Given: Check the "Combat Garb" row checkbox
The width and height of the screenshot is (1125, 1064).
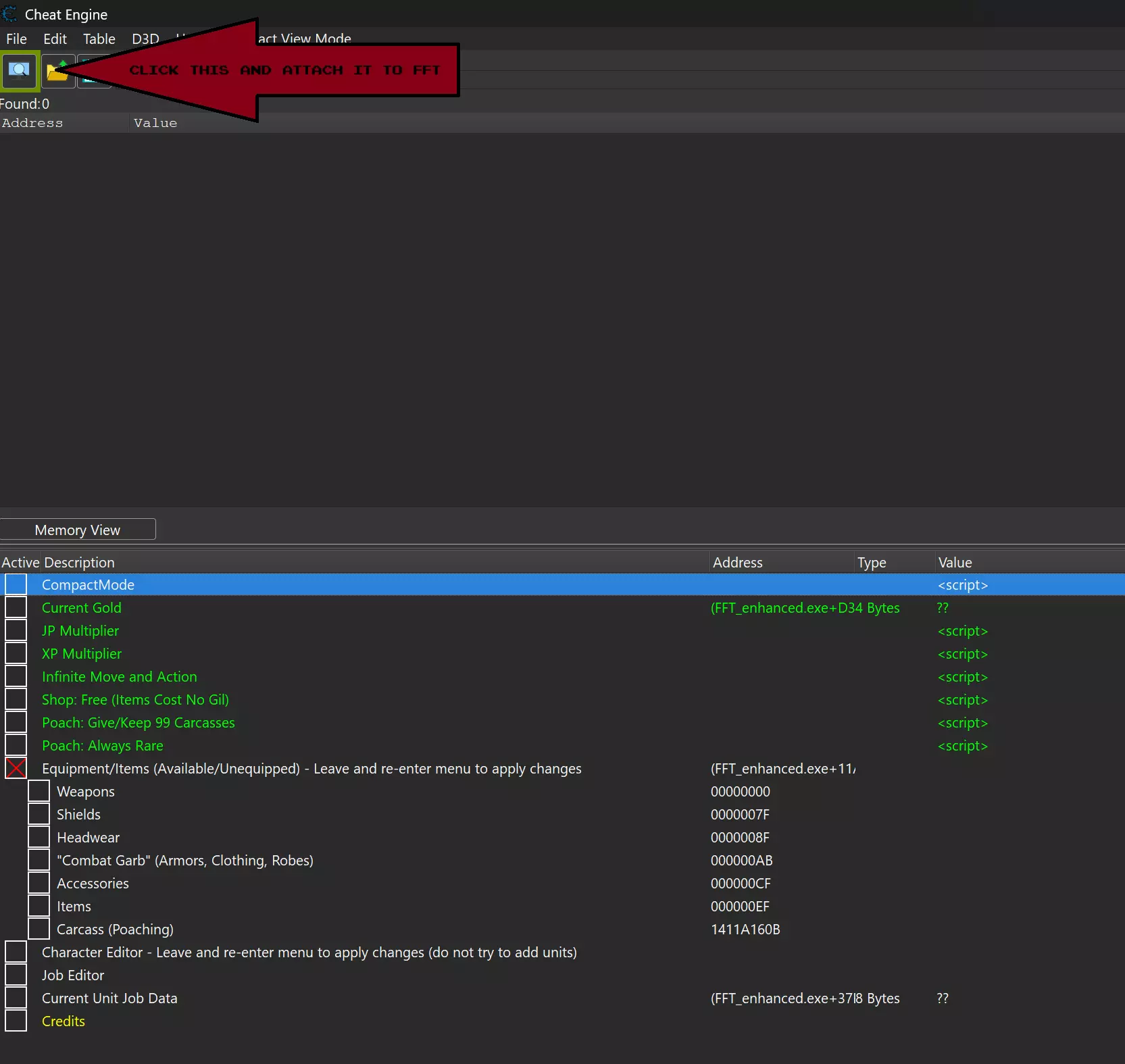Looking at the screenshot, I should [x=39, y=860].
